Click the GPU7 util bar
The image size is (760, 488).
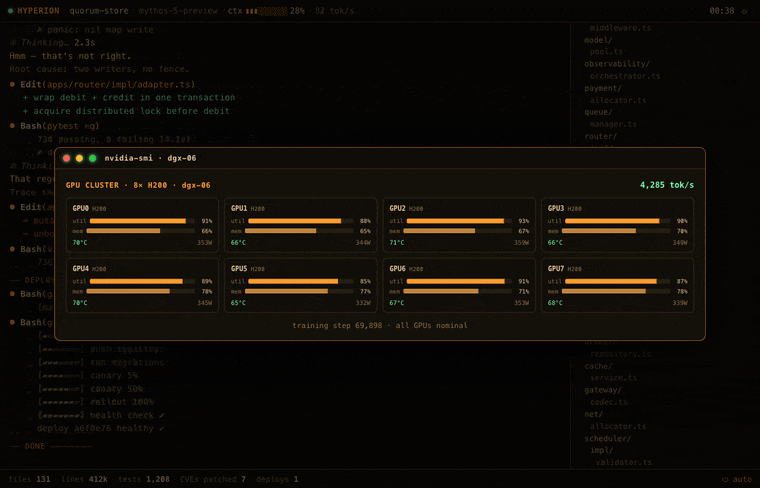[x=618, y=281]
